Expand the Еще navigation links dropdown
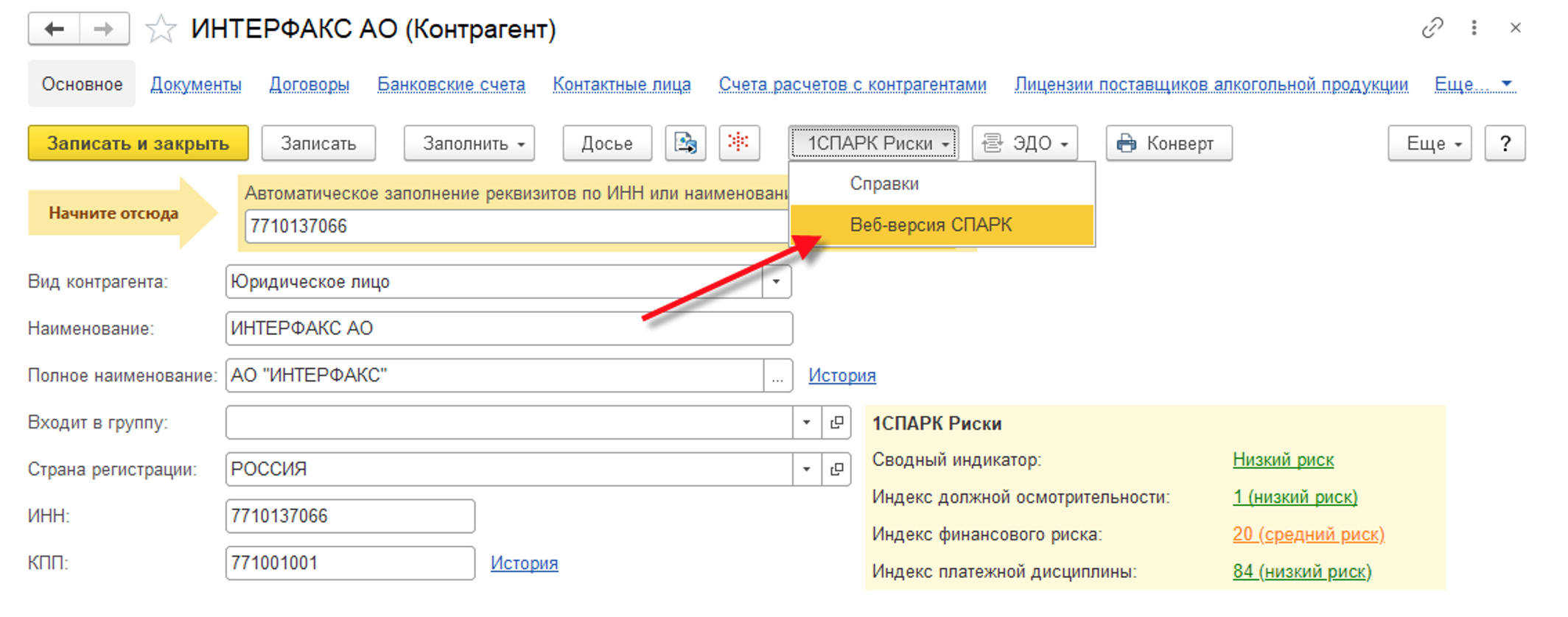 tap(1474, 85)
